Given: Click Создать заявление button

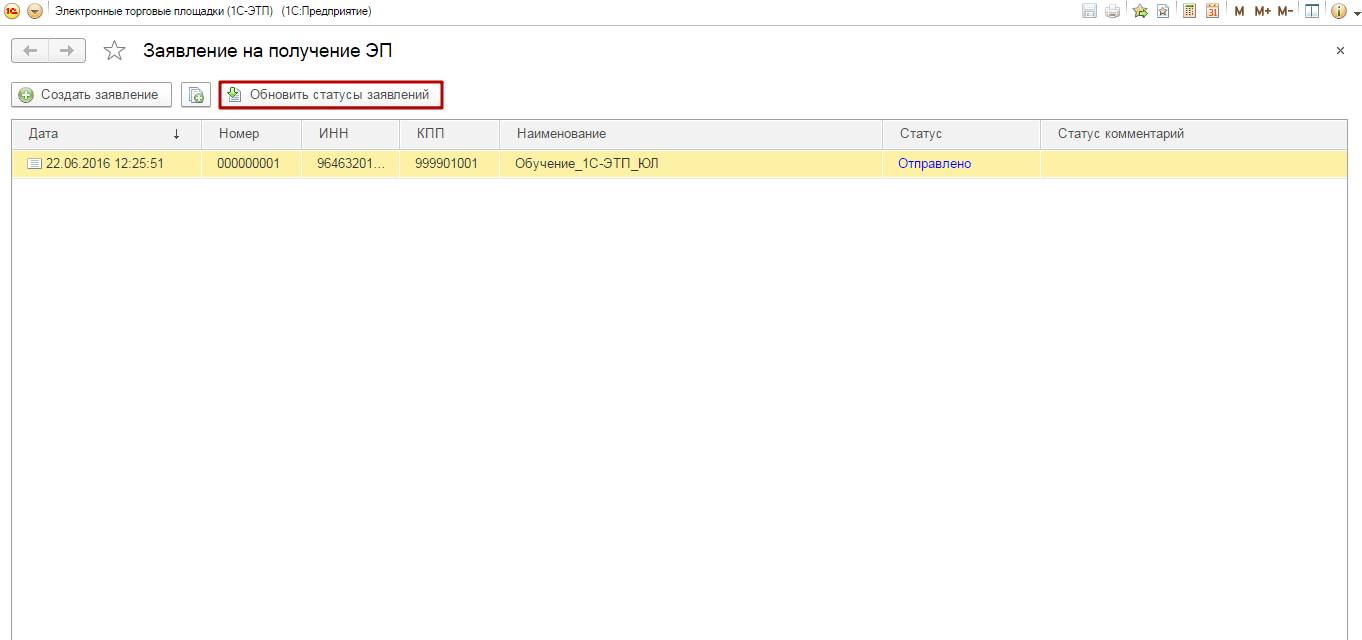Looking at the screenshot, I should click(91, 95).
